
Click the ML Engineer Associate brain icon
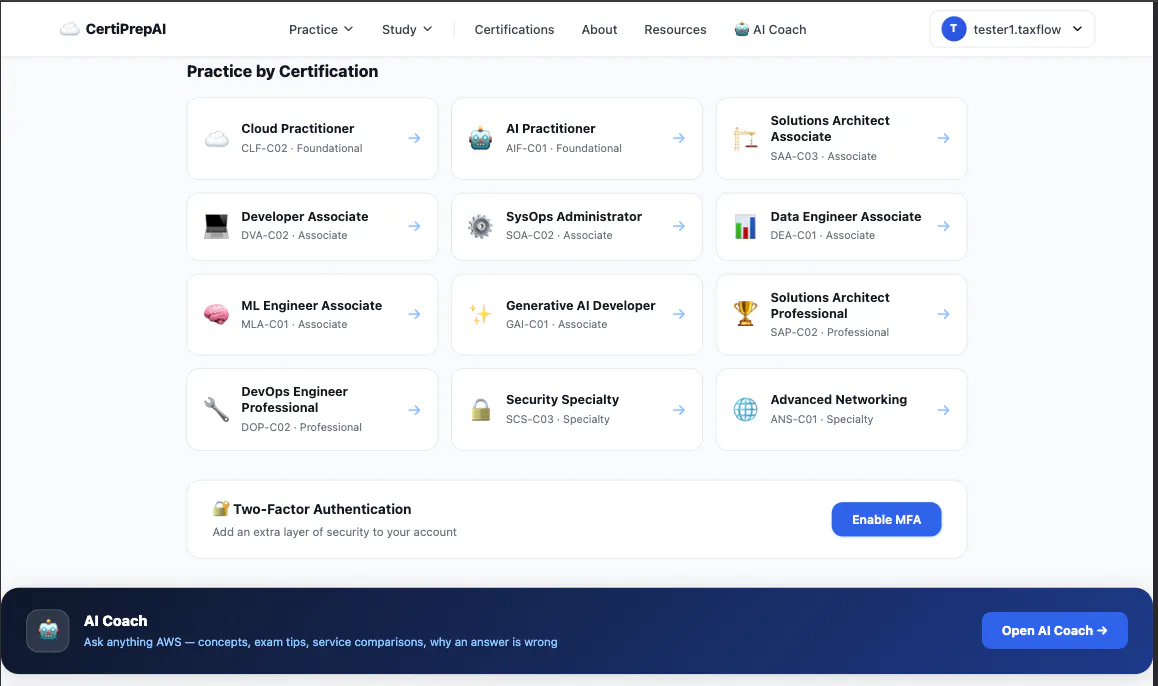tap(216, 315)
